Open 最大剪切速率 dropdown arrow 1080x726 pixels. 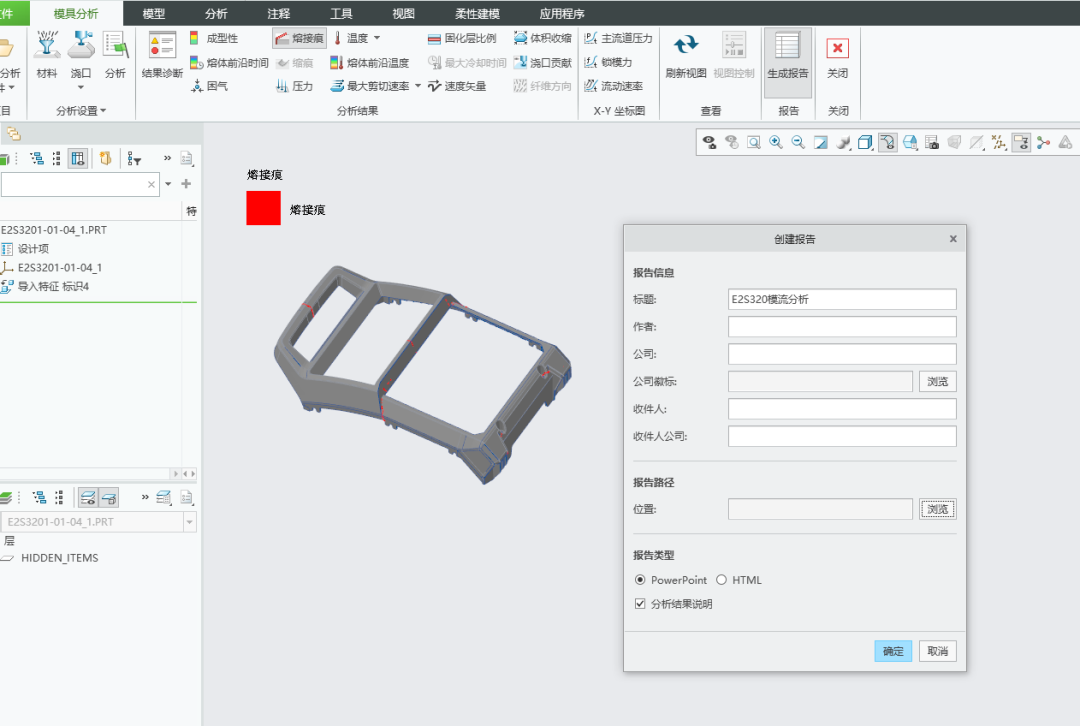coord(417,86)
